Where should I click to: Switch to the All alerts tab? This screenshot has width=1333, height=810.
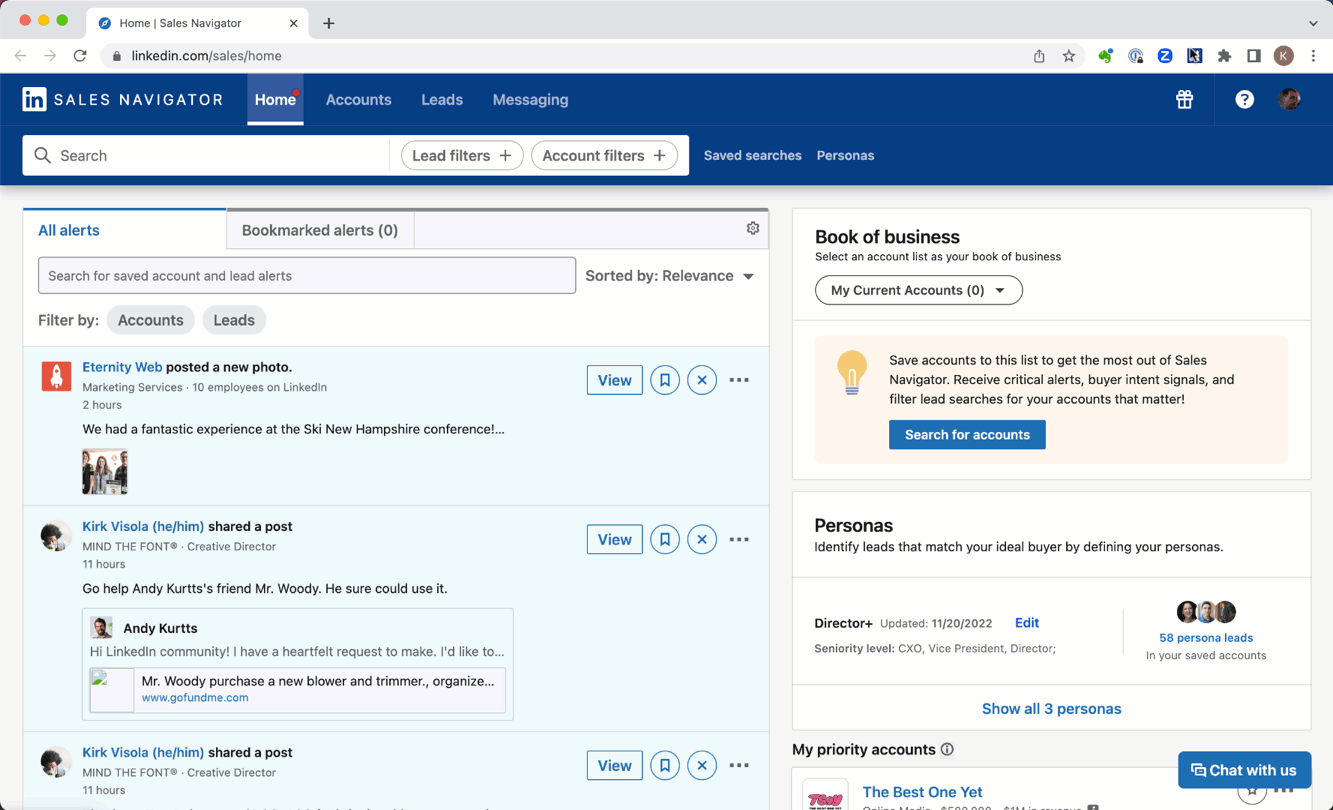tap(125, 230)
